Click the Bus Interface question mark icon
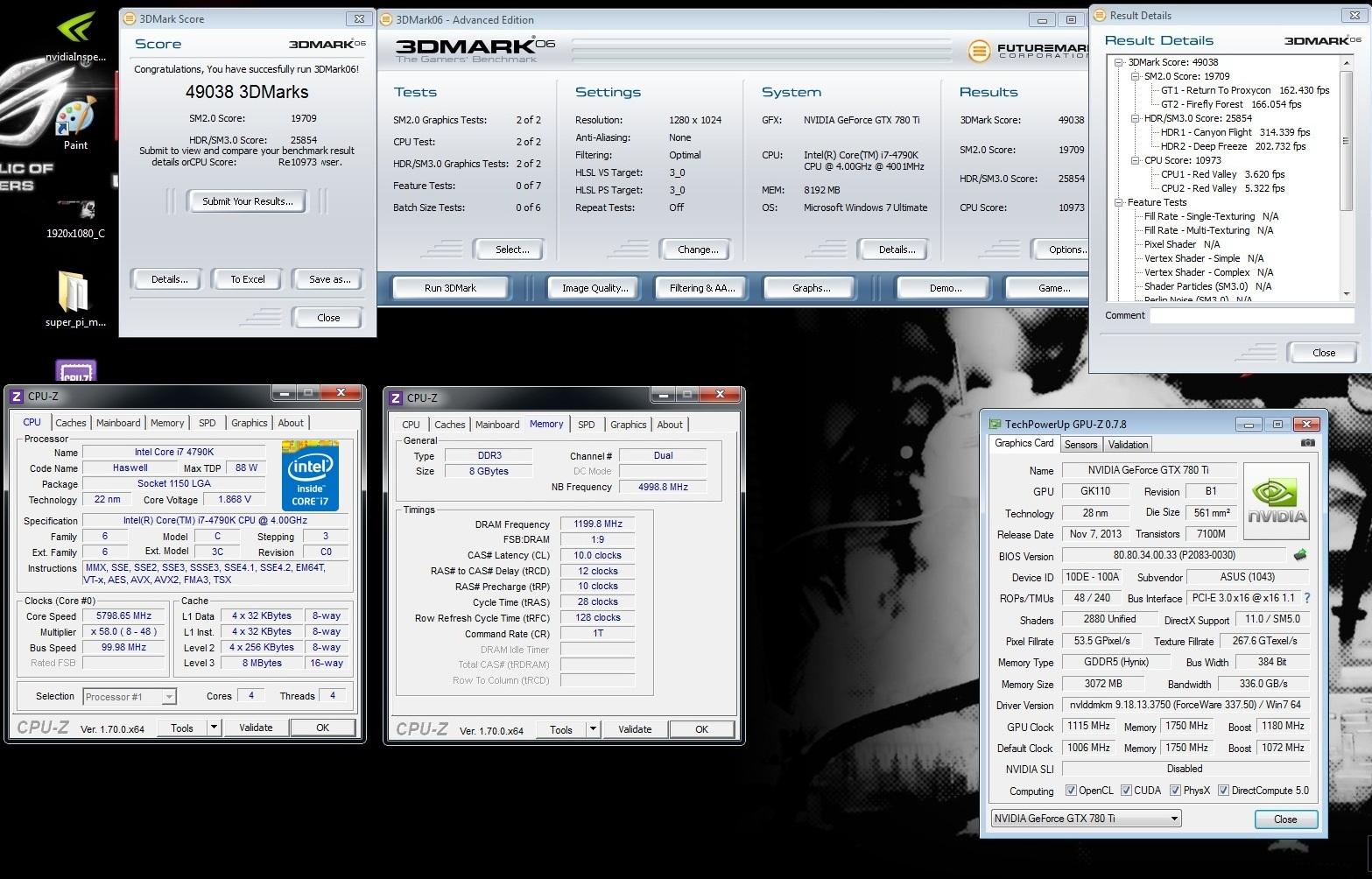 [x=1307, y=598]
